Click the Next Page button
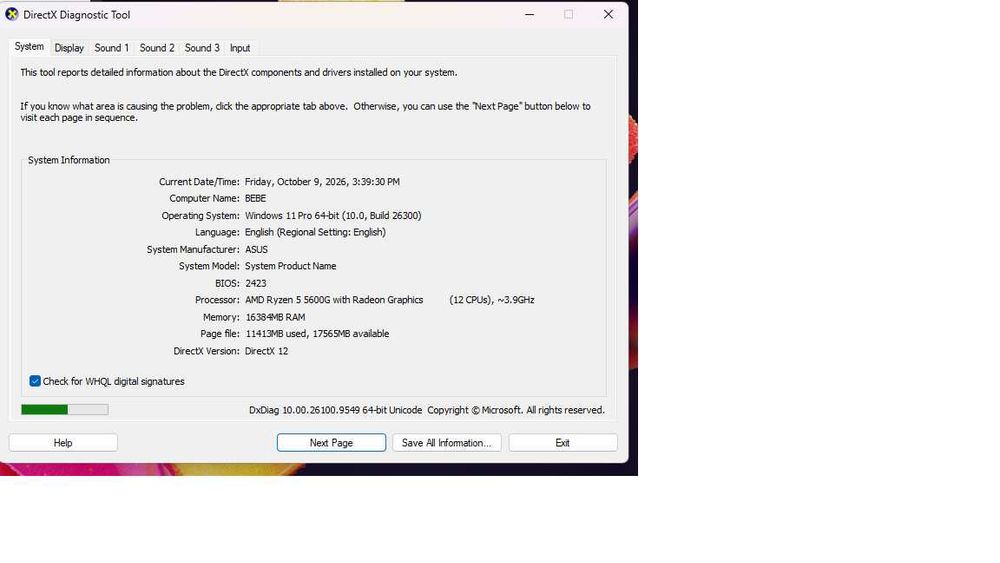 click(331, 442)
